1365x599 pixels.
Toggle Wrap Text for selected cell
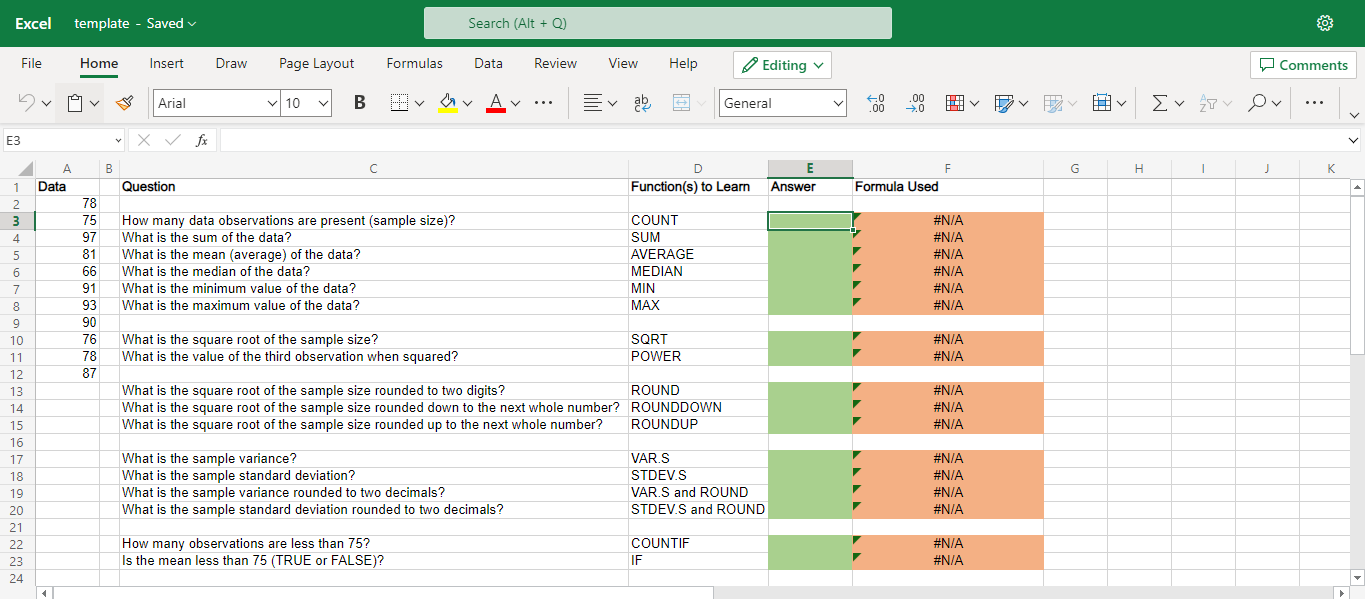642,103
